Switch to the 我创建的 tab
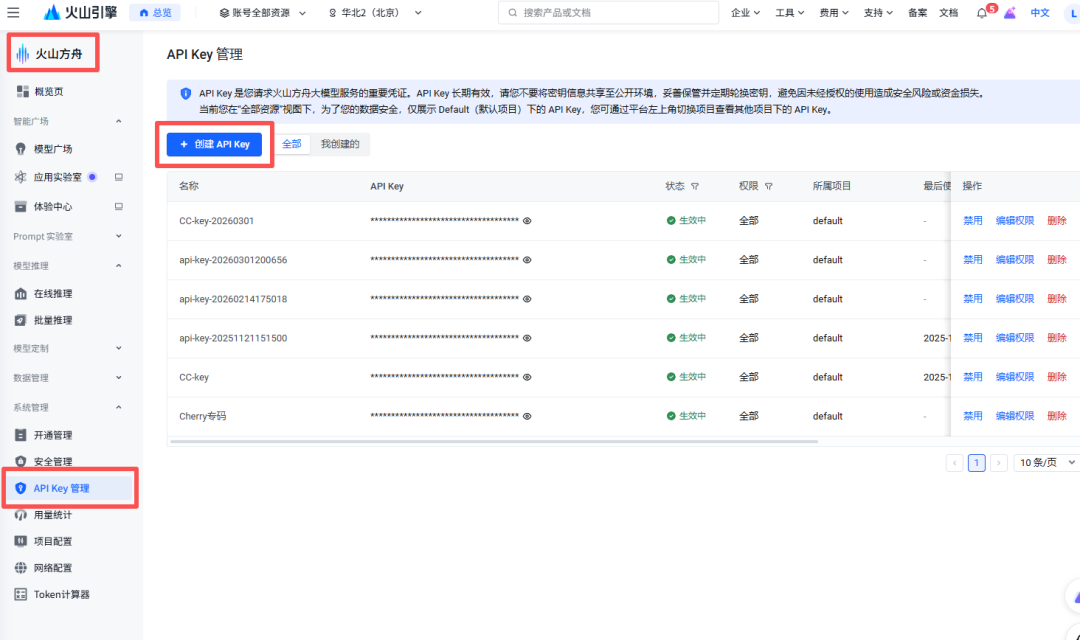1080x640 pixels. 340,144
